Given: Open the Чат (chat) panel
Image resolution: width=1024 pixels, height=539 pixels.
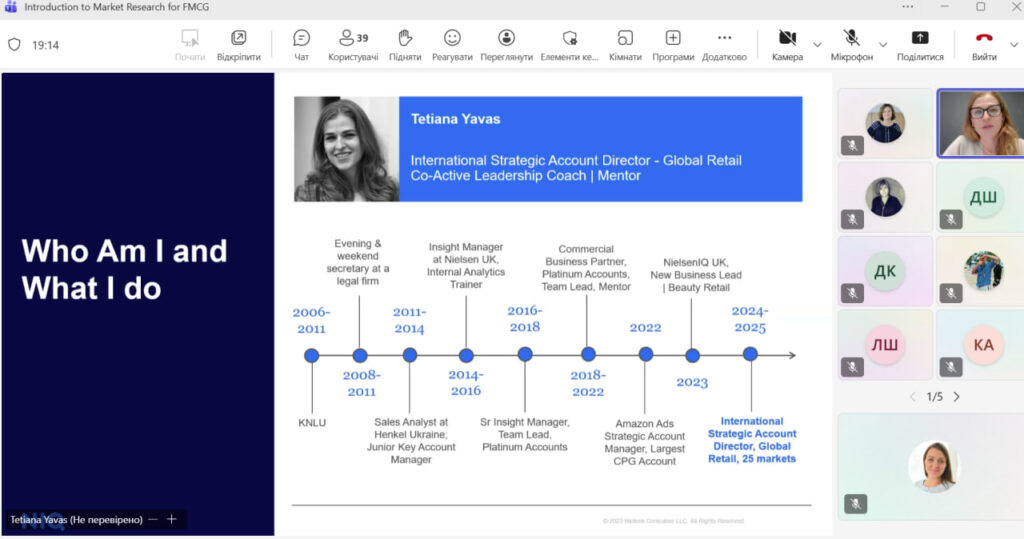Looking at the screenshot, I should click(301, 44).
